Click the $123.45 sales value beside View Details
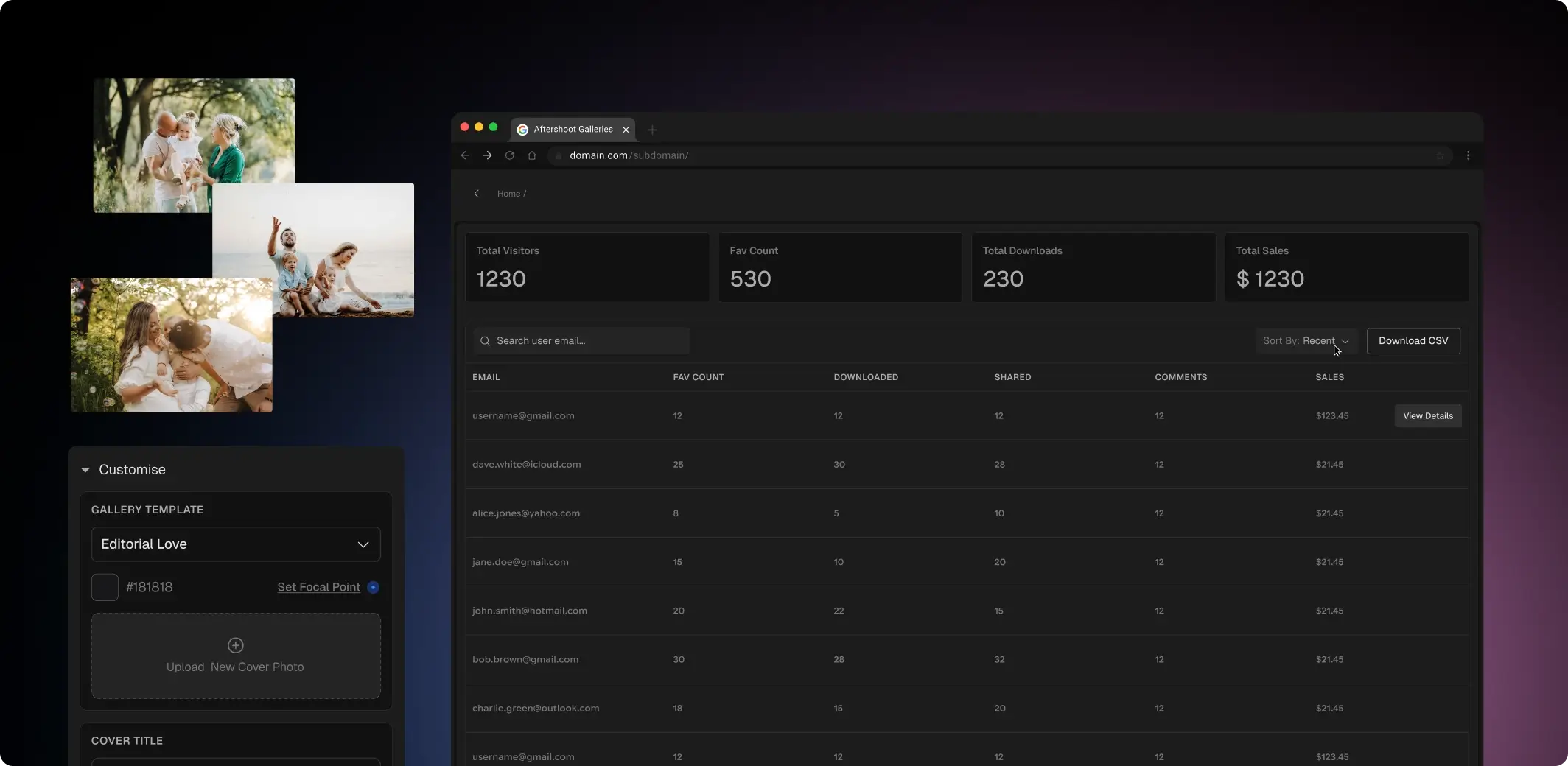1568x766 pixels. [x=1332, y=416]
